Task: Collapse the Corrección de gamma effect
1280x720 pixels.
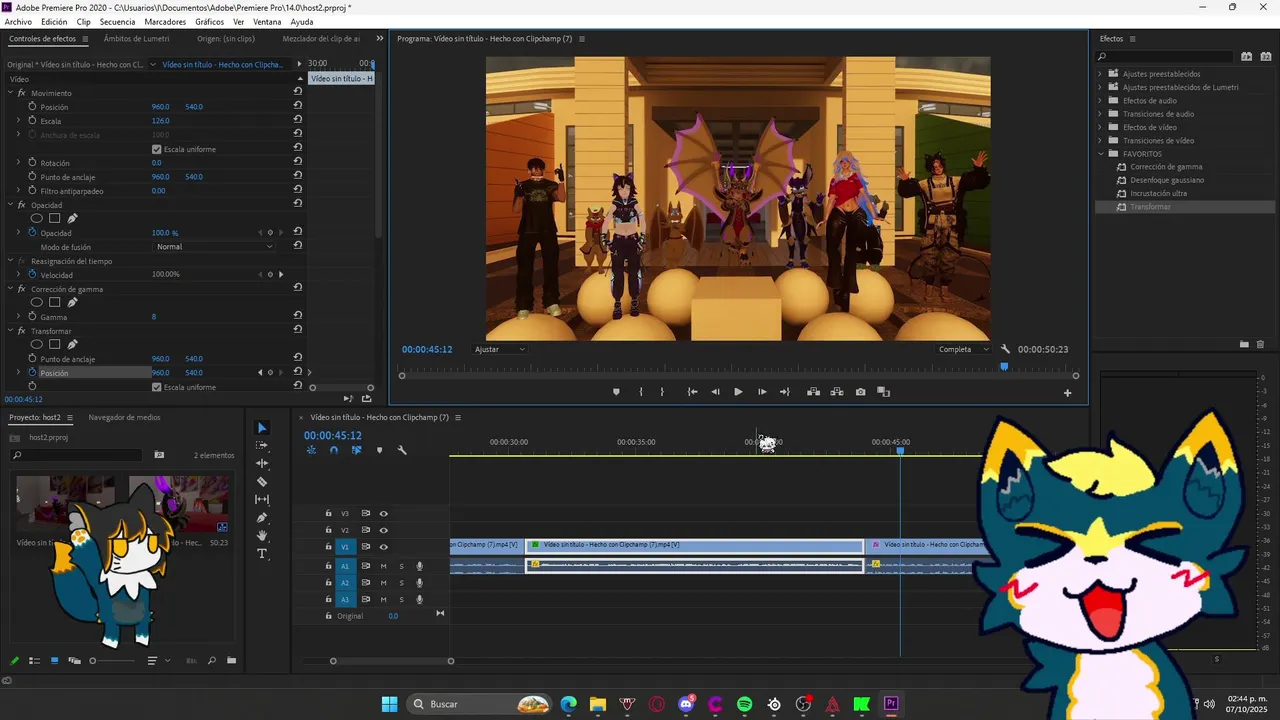Action: click(x=10, y=289)
